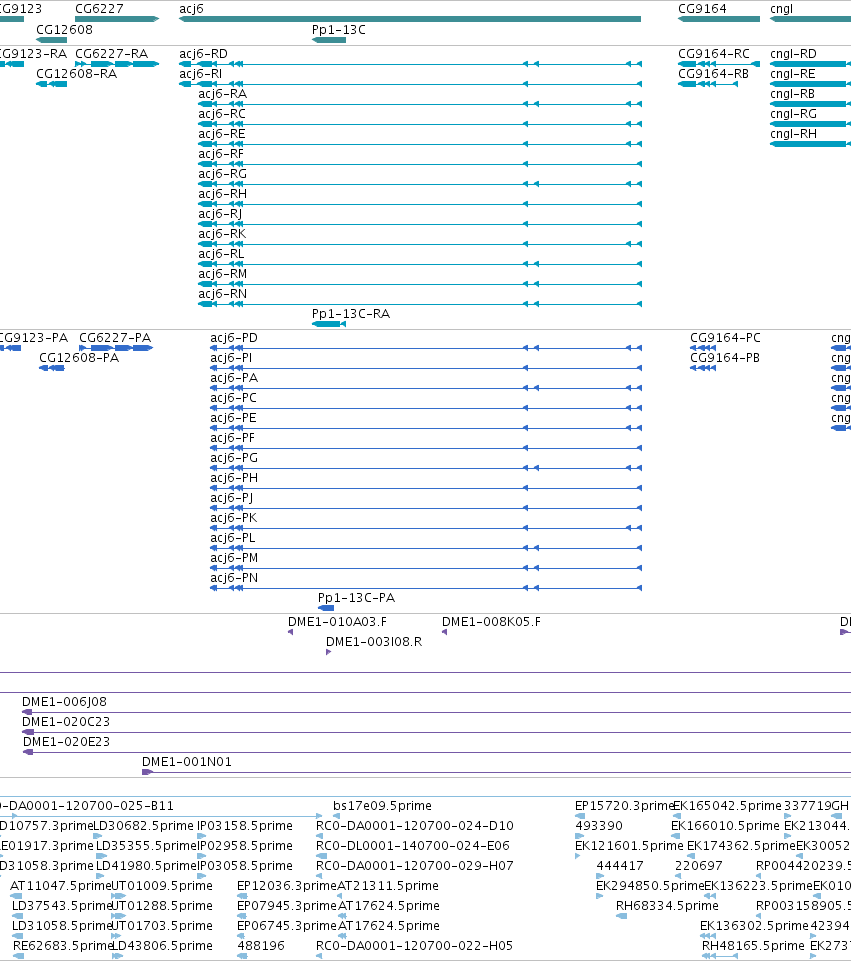Click transcript acj6-RG

[222, 174]
